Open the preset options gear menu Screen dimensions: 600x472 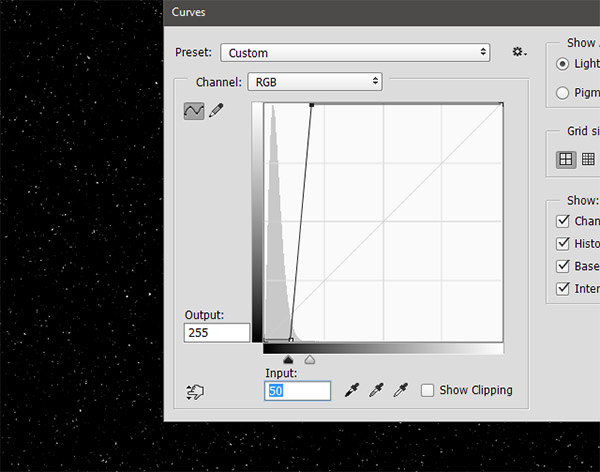coord(519,52)
